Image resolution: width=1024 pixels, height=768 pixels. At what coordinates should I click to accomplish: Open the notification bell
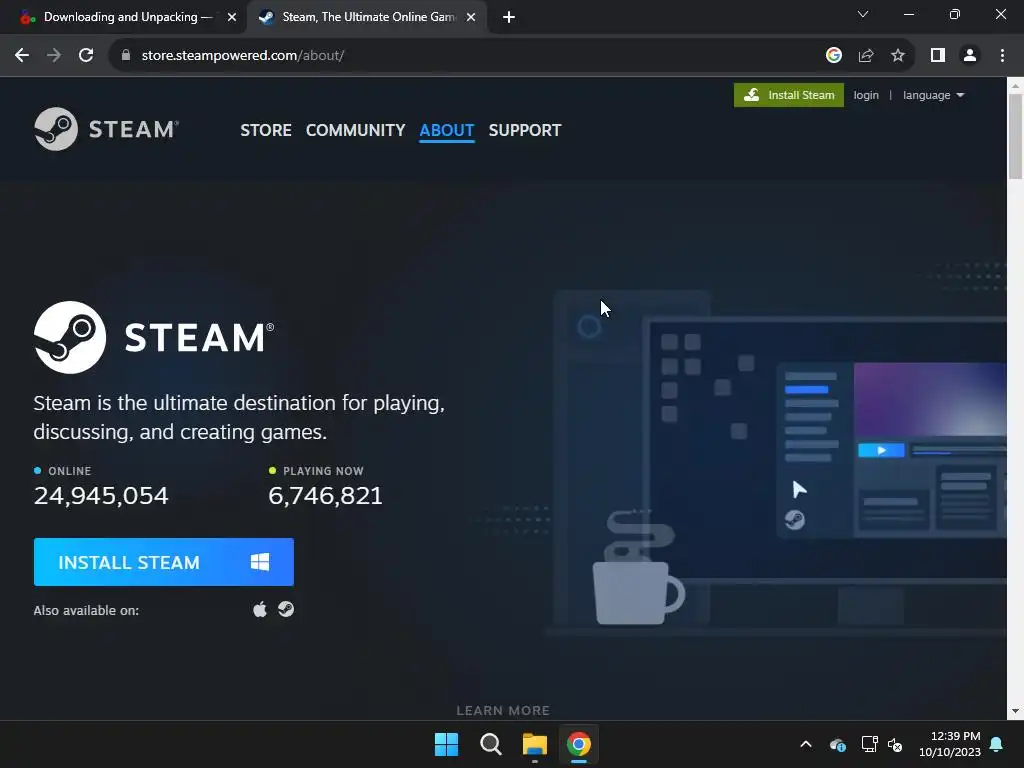997,744
